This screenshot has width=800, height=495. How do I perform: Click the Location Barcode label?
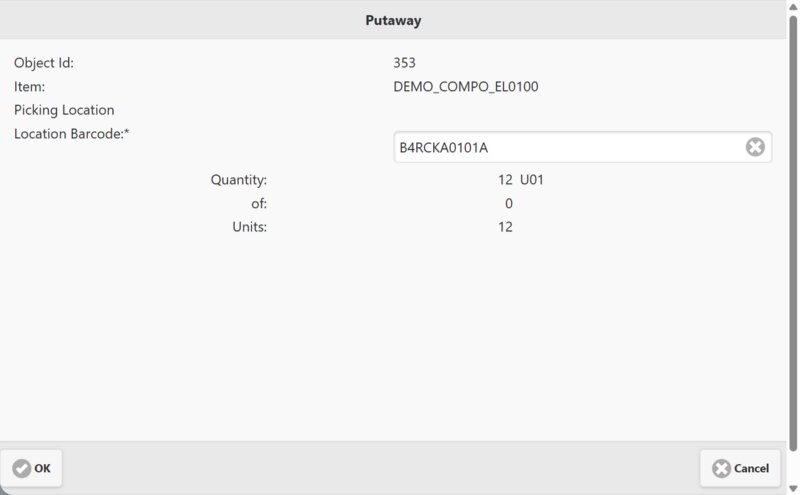click(x=73, y=133)
